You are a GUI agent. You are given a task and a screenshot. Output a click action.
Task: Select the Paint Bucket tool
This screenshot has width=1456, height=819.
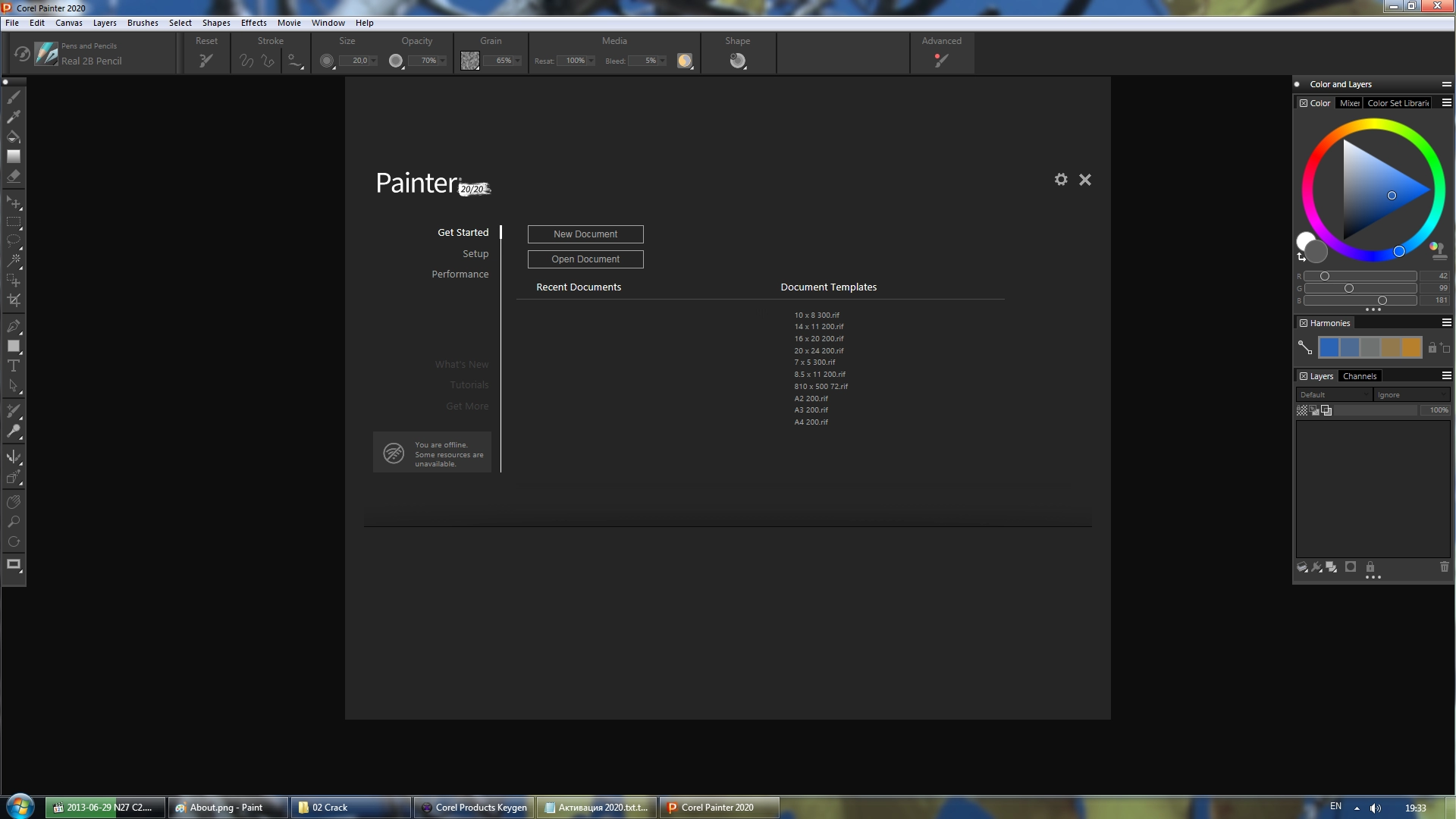click(x=14, y=136)
